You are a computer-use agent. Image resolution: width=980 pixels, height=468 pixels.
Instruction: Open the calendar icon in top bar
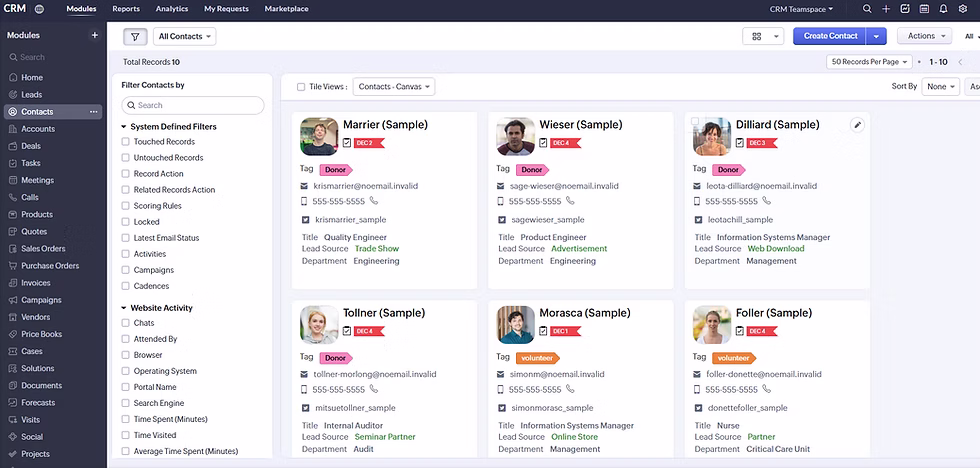point(924,9)
